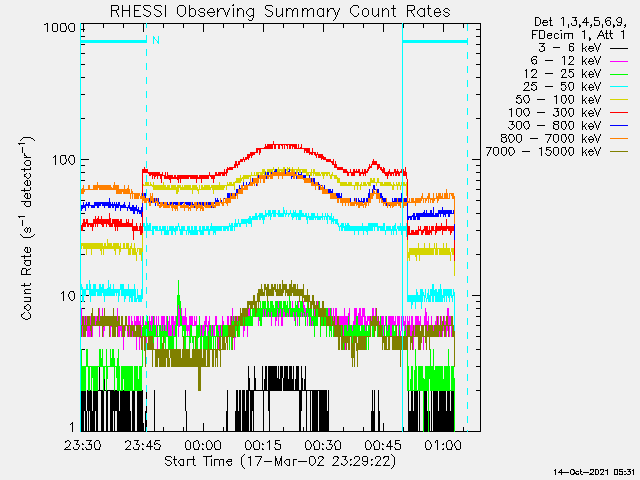Click the '00:45' x-axis time label
640x480 pixels.
[x=383, y=445]
